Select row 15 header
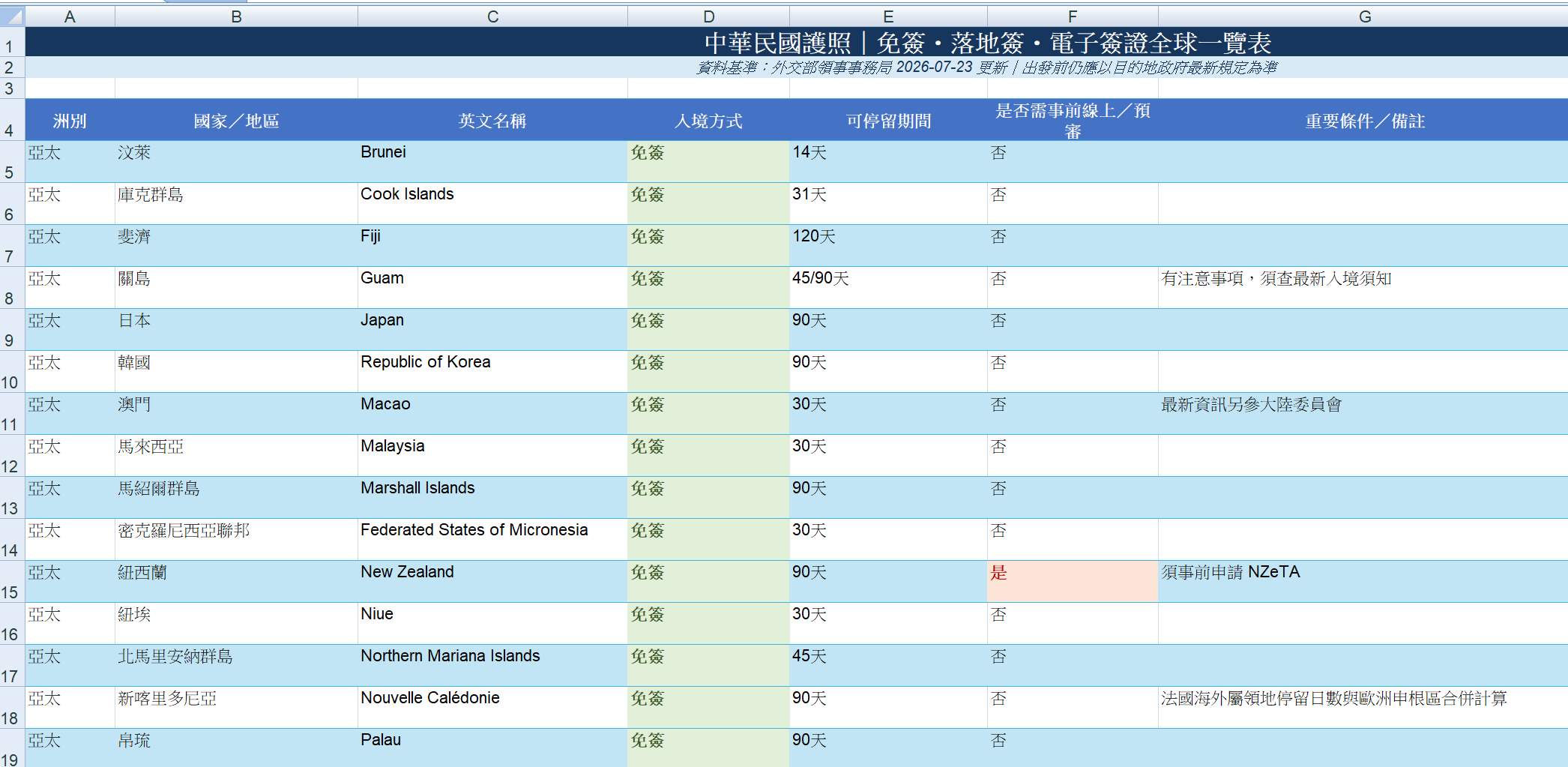 [12, 581]
